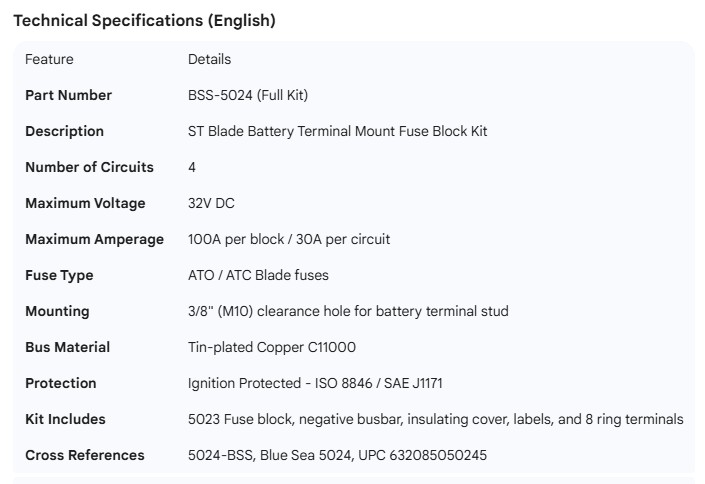The image size is (705, 484).
Task: Click the Details column header
Action: [209, 59]
